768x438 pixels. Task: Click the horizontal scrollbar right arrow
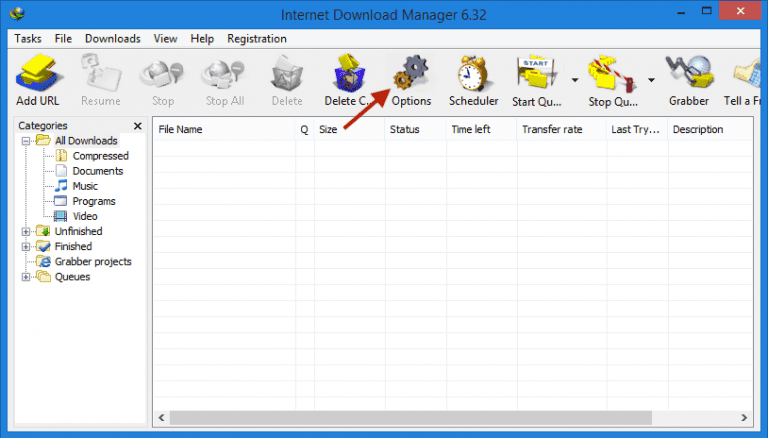click(744, 418)
